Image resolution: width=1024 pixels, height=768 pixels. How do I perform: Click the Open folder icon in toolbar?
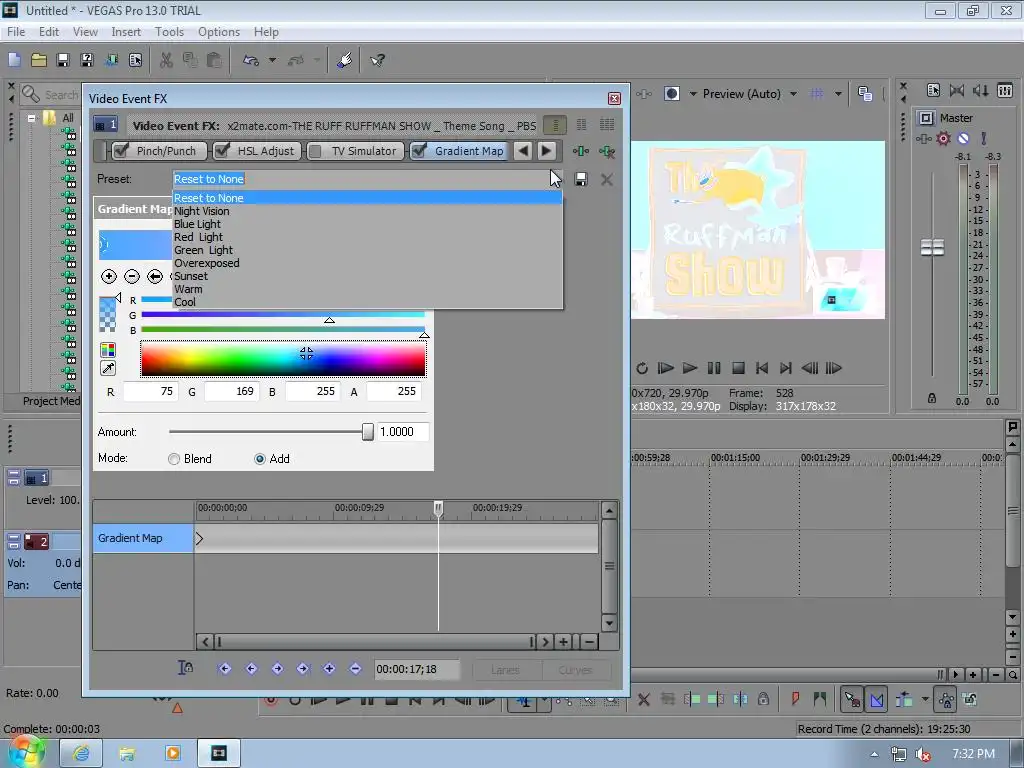(x=39, y=60)
